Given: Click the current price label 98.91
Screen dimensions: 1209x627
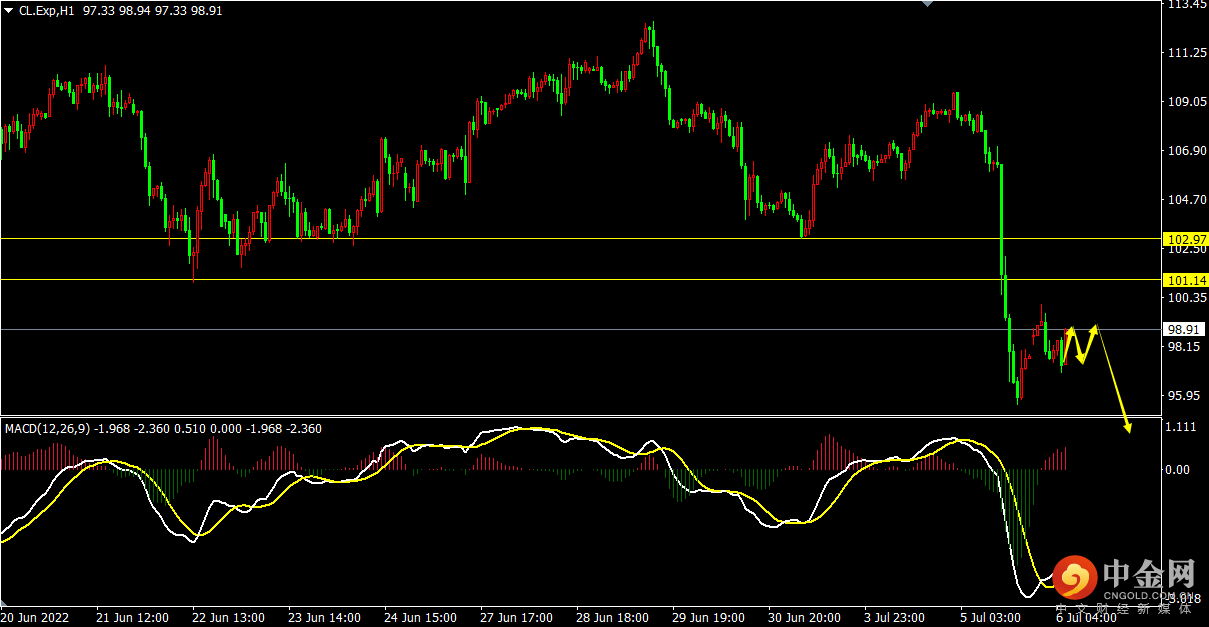Looking at the screenshot, I should click(x=1186, y=329).
